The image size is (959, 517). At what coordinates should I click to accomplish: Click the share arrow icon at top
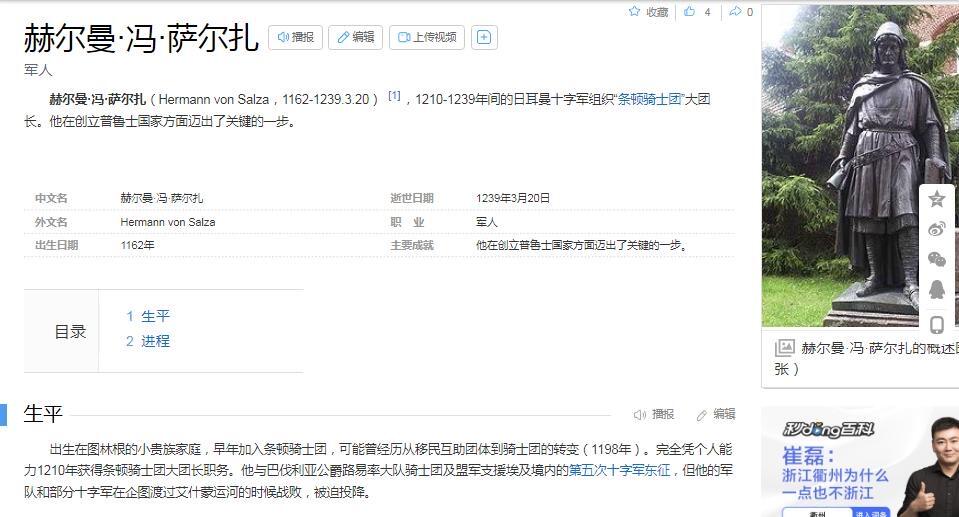[x=735, y=11]
